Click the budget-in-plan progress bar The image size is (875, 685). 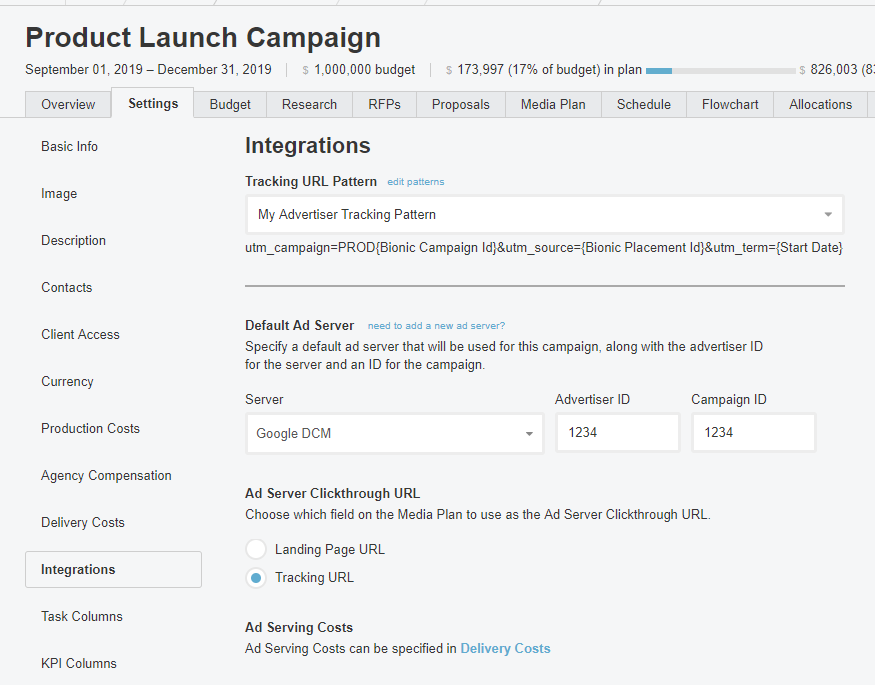[x=720, y=71]
